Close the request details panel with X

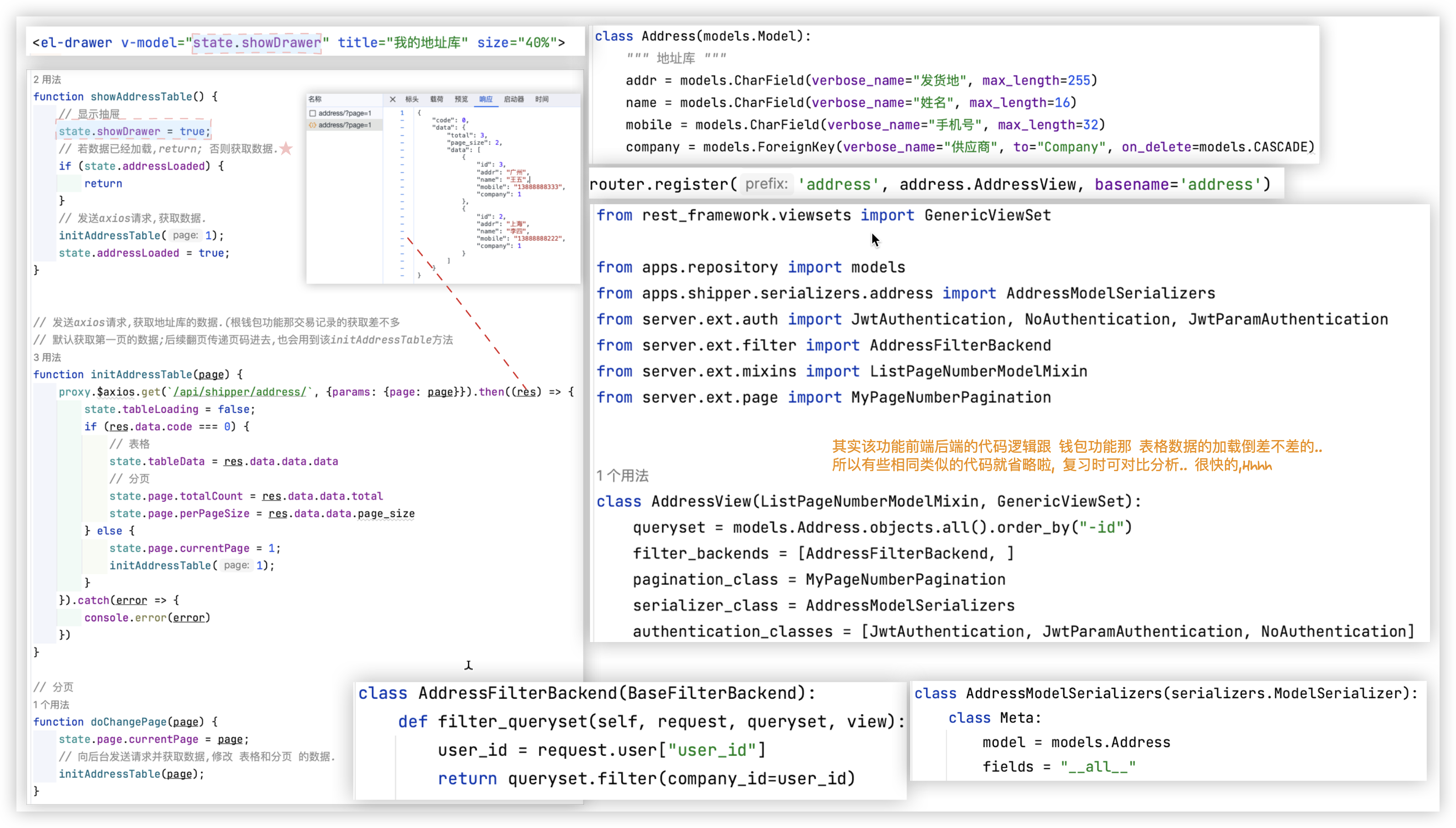click(393, 99)
